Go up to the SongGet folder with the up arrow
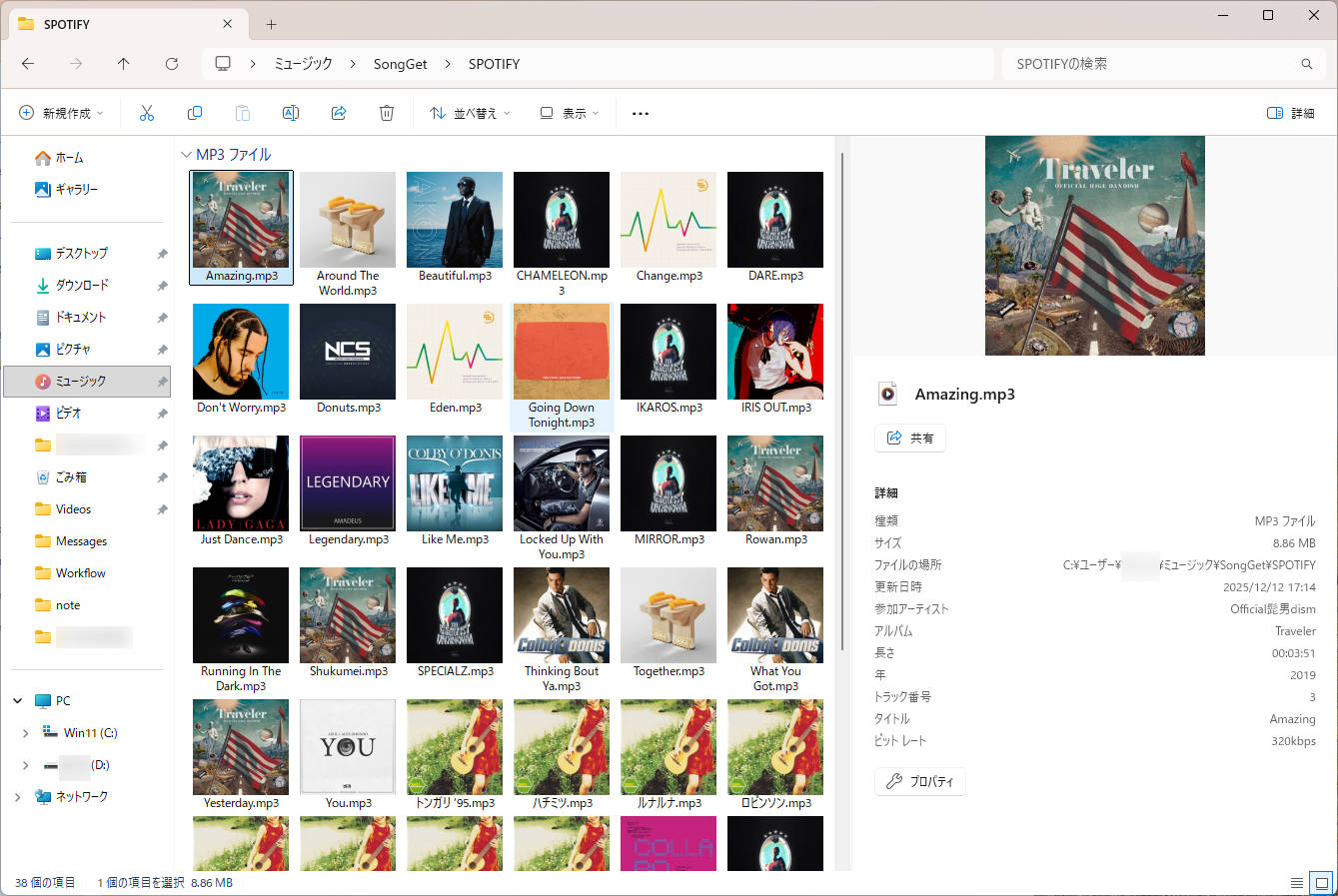This screenshot has width=1338, height=896. click(123, 63)
